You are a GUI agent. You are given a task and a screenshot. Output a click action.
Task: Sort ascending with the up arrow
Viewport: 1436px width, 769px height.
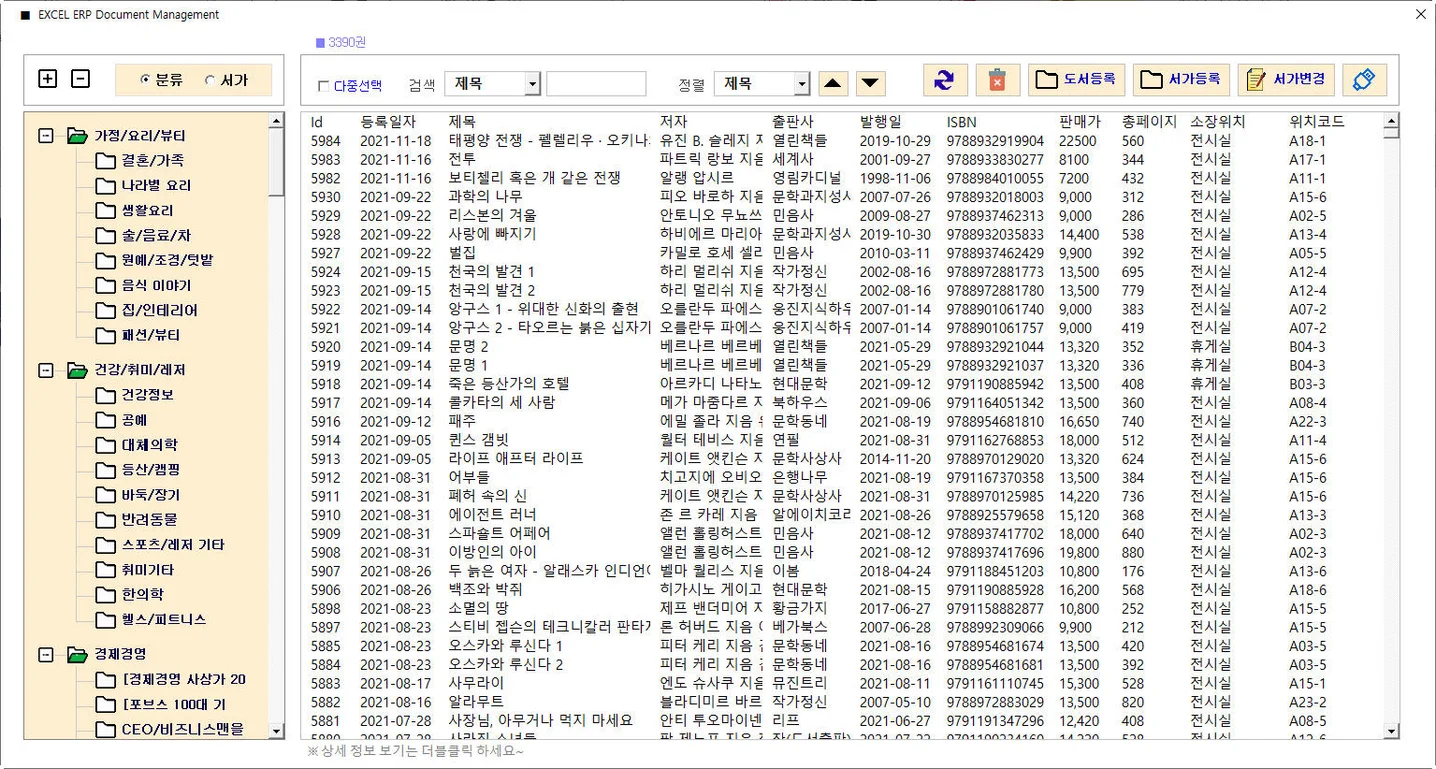(834, 84)
